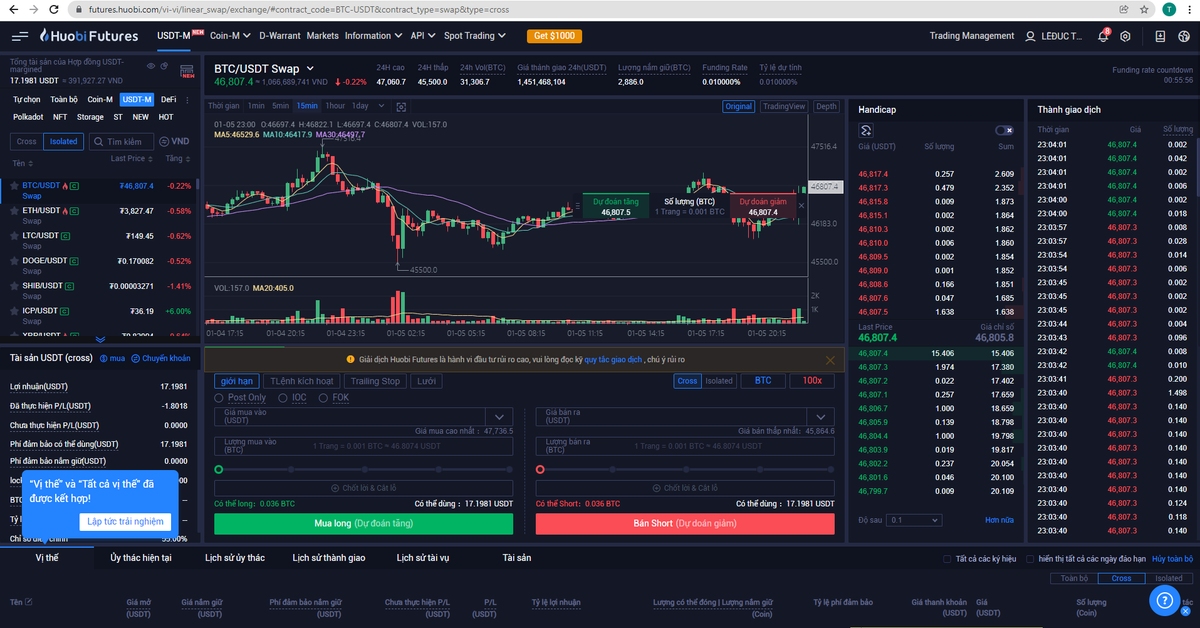Click the Chuyển khoản transfer icon link
The width and height of the screenshot is (1200, 628).
tap(161, 357)
